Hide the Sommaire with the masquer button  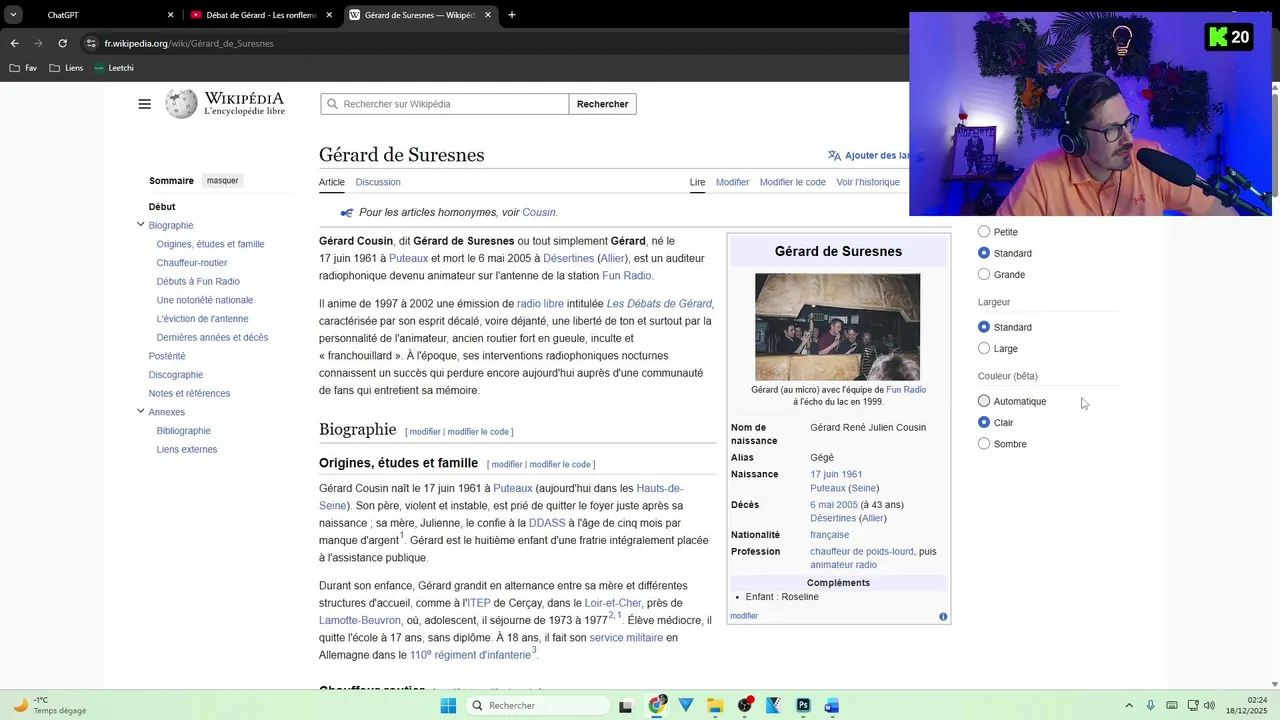(x=222, y=181)
